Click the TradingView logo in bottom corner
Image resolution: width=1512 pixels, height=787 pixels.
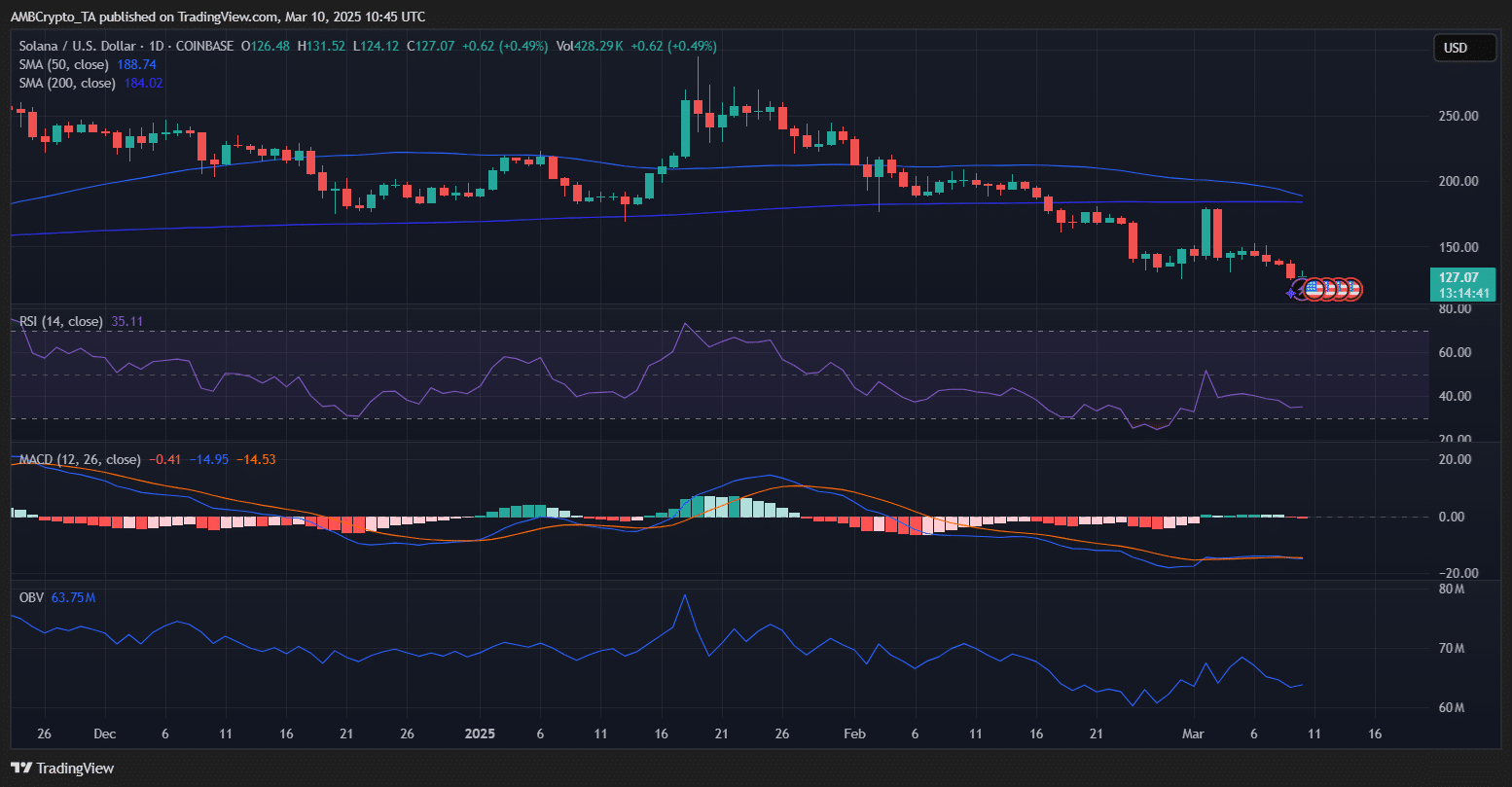pos(62,768)
